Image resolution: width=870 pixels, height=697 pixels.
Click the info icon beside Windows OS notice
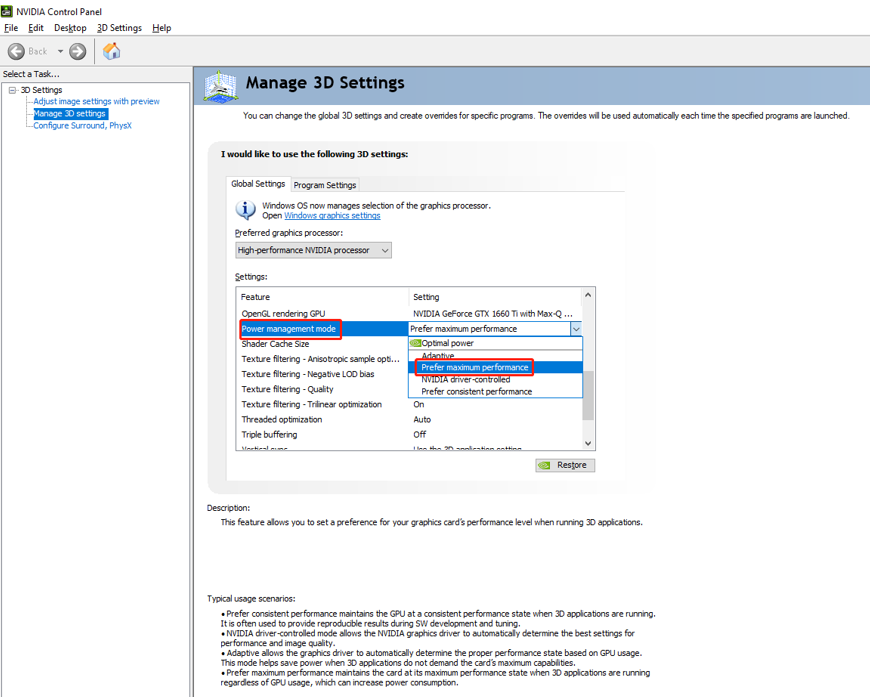pyautogui.click(x=245, y=210)
